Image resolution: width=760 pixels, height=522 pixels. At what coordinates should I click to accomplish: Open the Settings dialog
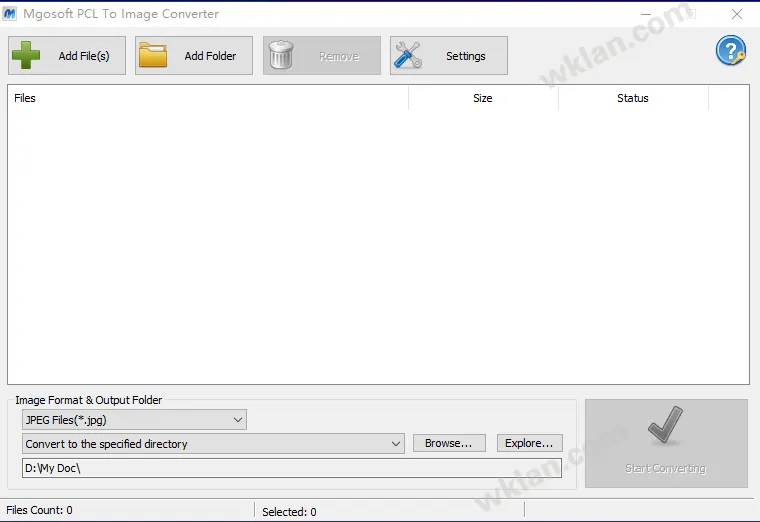449,55
